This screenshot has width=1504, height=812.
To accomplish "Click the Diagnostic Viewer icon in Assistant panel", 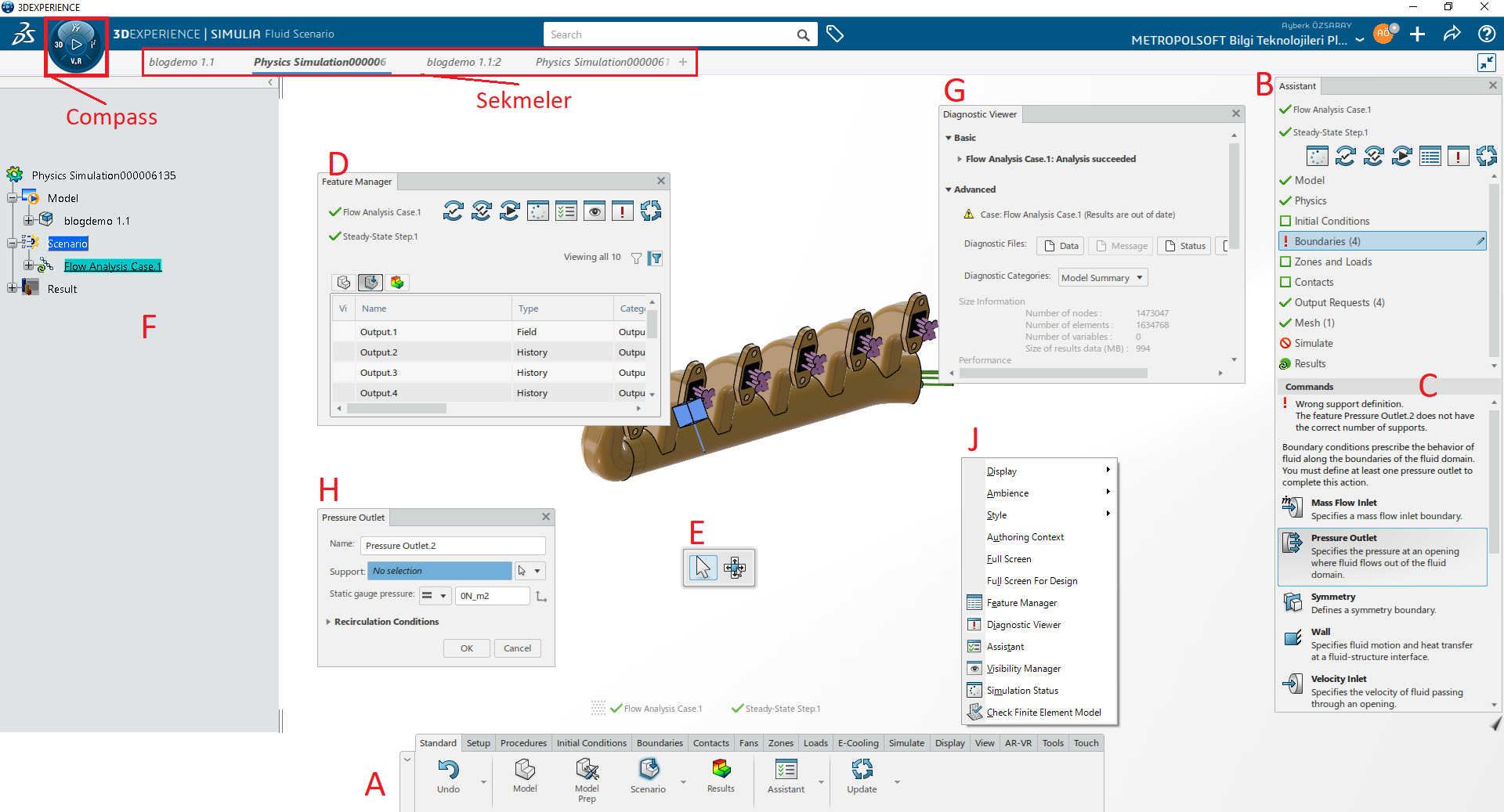I will click(1458, 157).
